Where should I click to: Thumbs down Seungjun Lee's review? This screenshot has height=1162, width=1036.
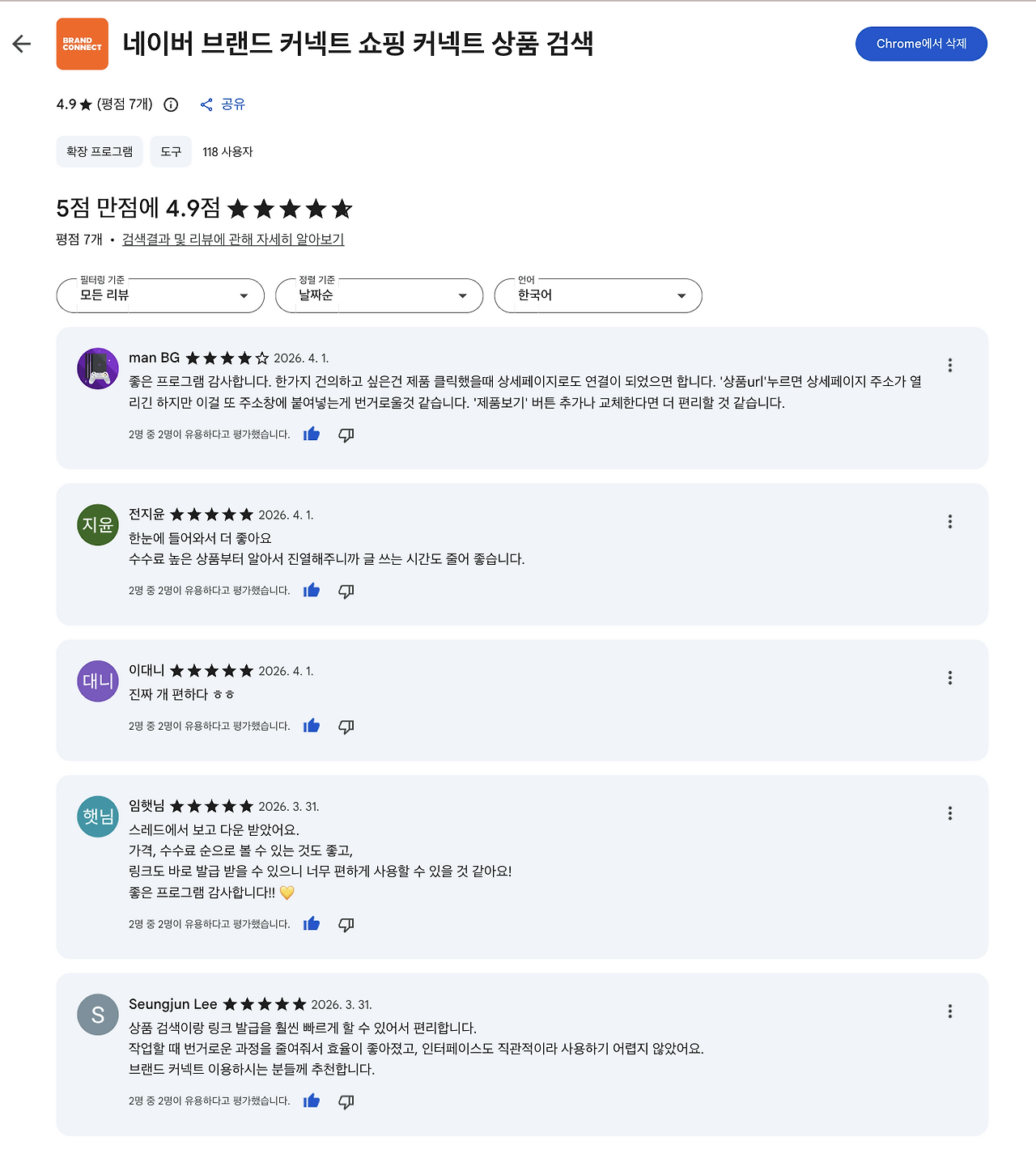(x=346, y=1101)
